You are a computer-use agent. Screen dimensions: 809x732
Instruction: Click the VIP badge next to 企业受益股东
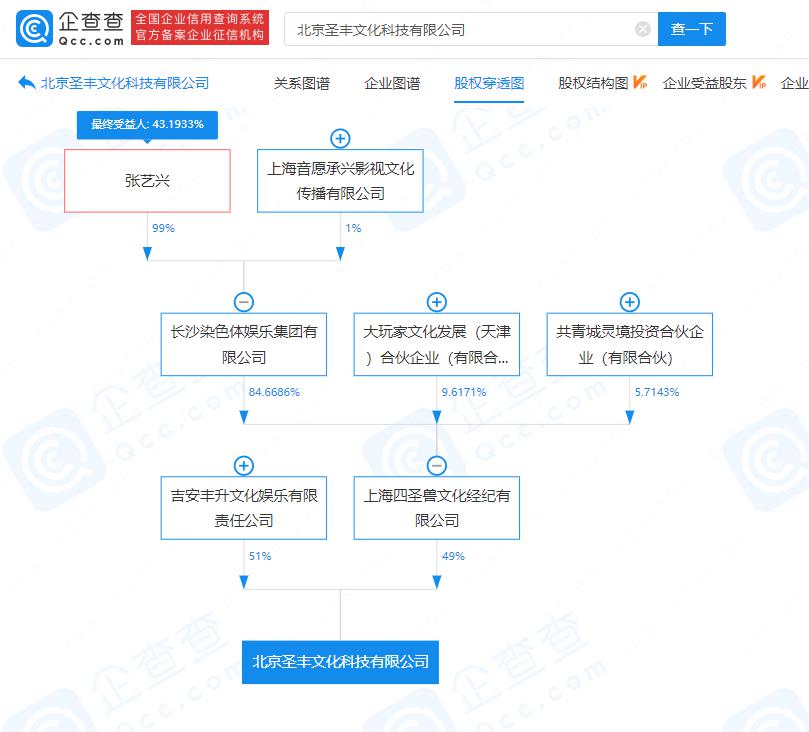[x=759, y=83]
